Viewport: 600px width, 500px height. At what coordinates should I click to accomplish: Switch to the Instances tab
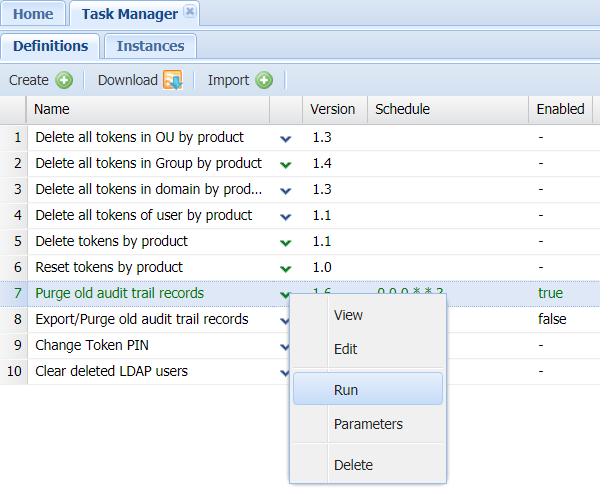pyautogui.click(x=150, y=46)
